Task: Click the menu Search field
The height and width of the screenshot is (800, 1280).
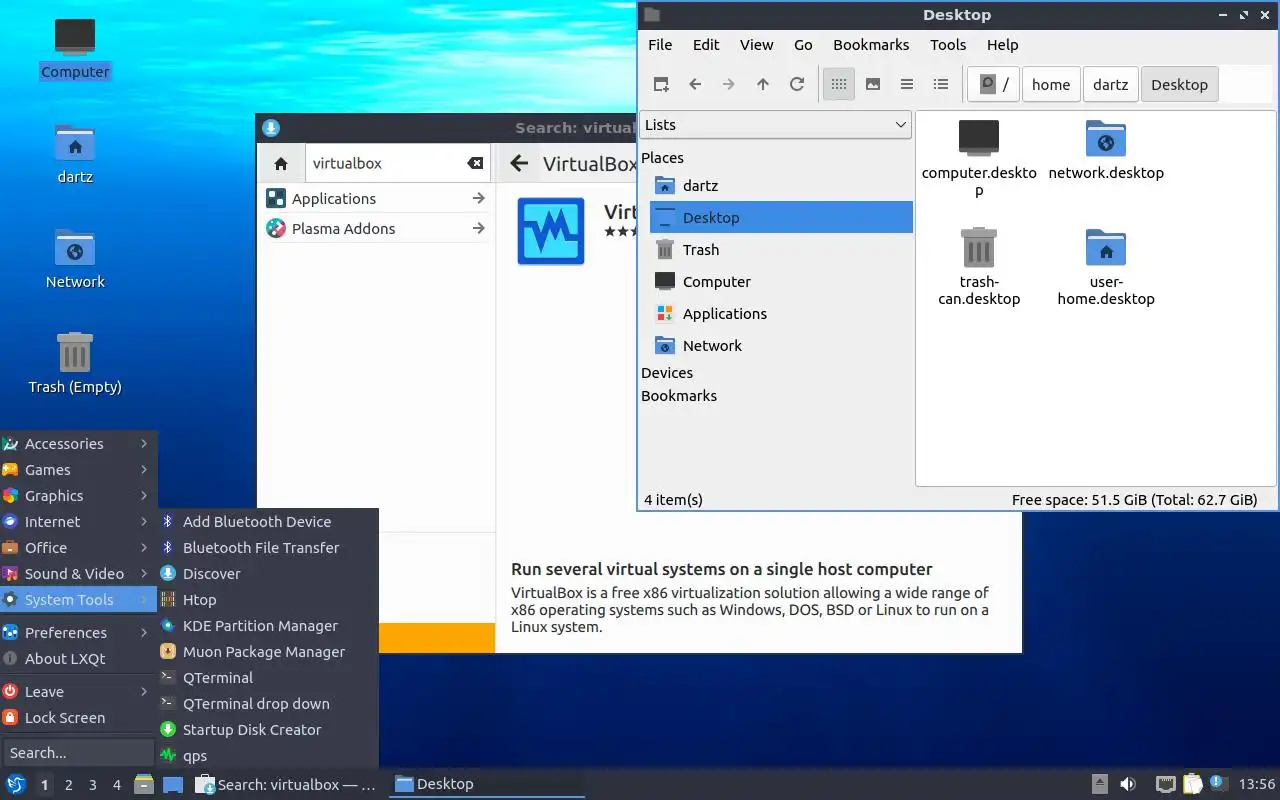Action: click(x=78, y=753)
